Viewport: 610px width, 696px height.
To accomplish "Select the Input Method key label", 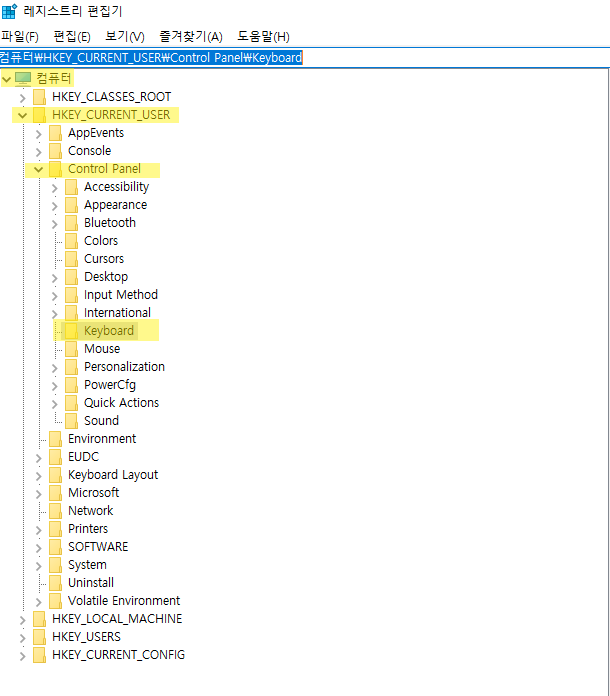I will [121, 295].
